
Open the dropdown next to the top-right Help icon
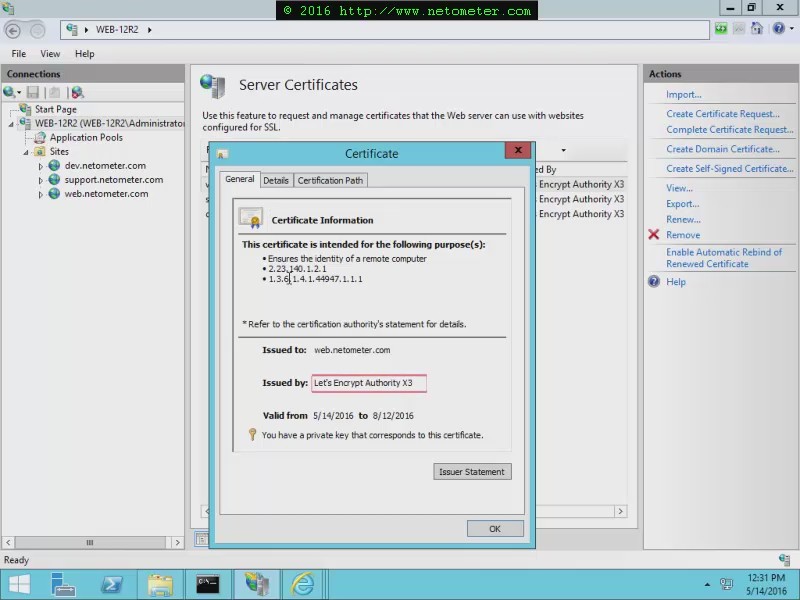coord(792,29)
